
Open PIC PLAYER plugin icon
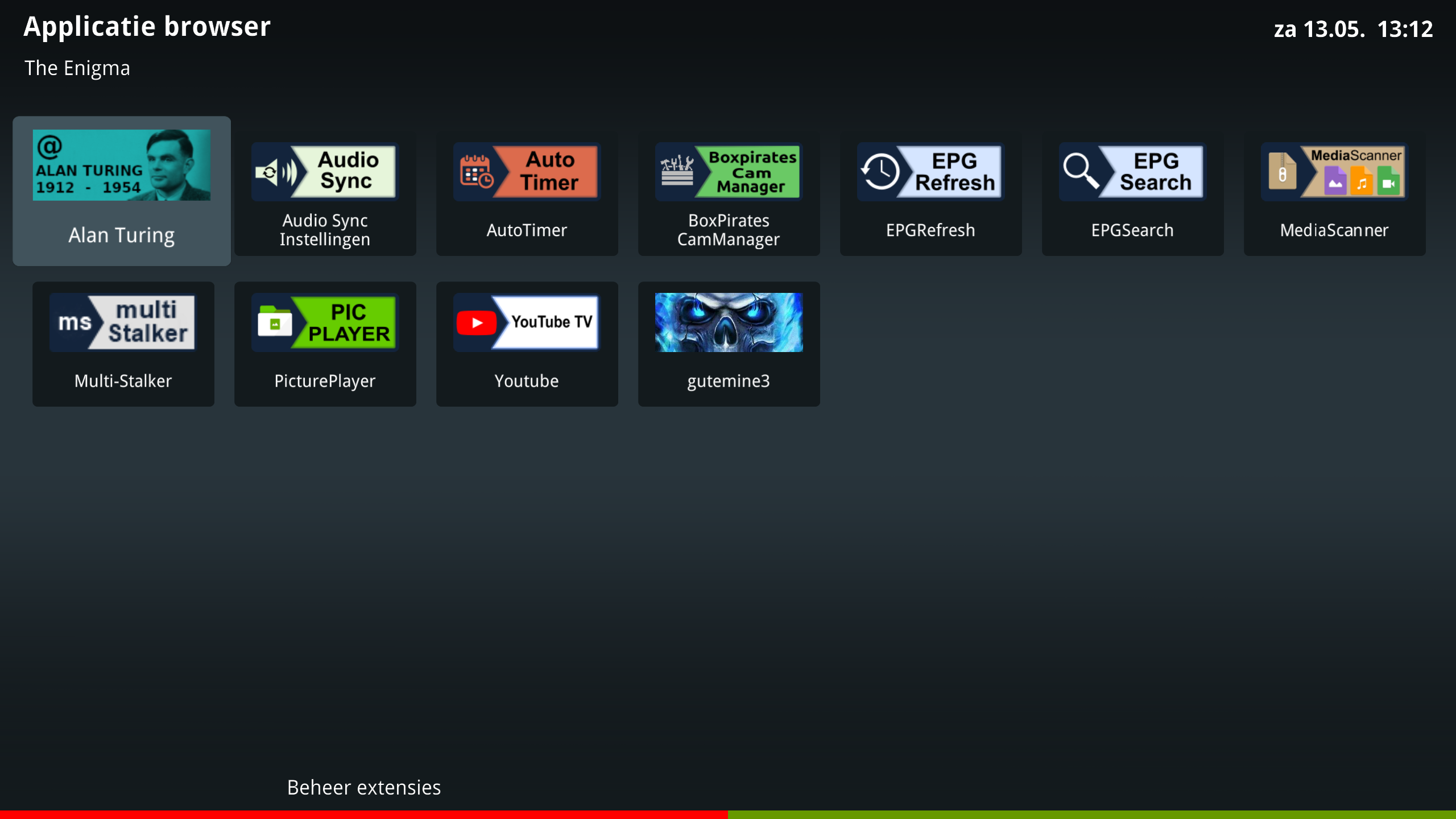(x=325, y=322)
